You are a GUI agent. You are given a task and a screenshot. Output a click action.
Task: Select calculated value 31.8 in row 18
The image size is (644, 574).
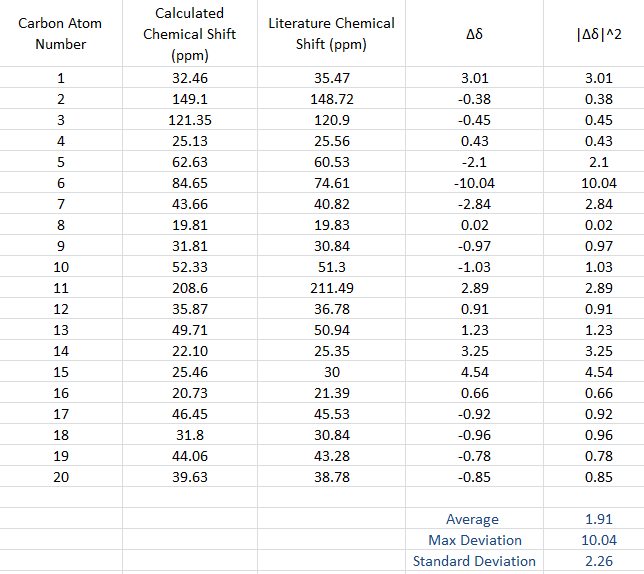point(190,434)
